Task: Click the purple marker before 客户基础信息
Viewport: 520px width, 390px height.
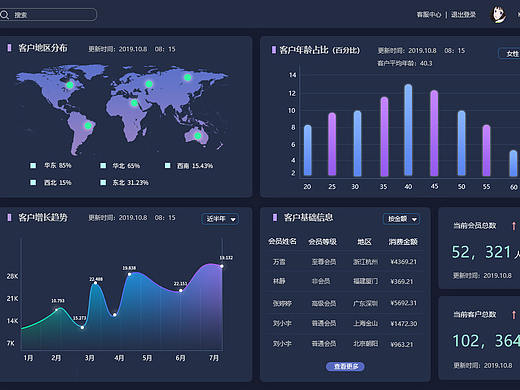Action: 275,217
